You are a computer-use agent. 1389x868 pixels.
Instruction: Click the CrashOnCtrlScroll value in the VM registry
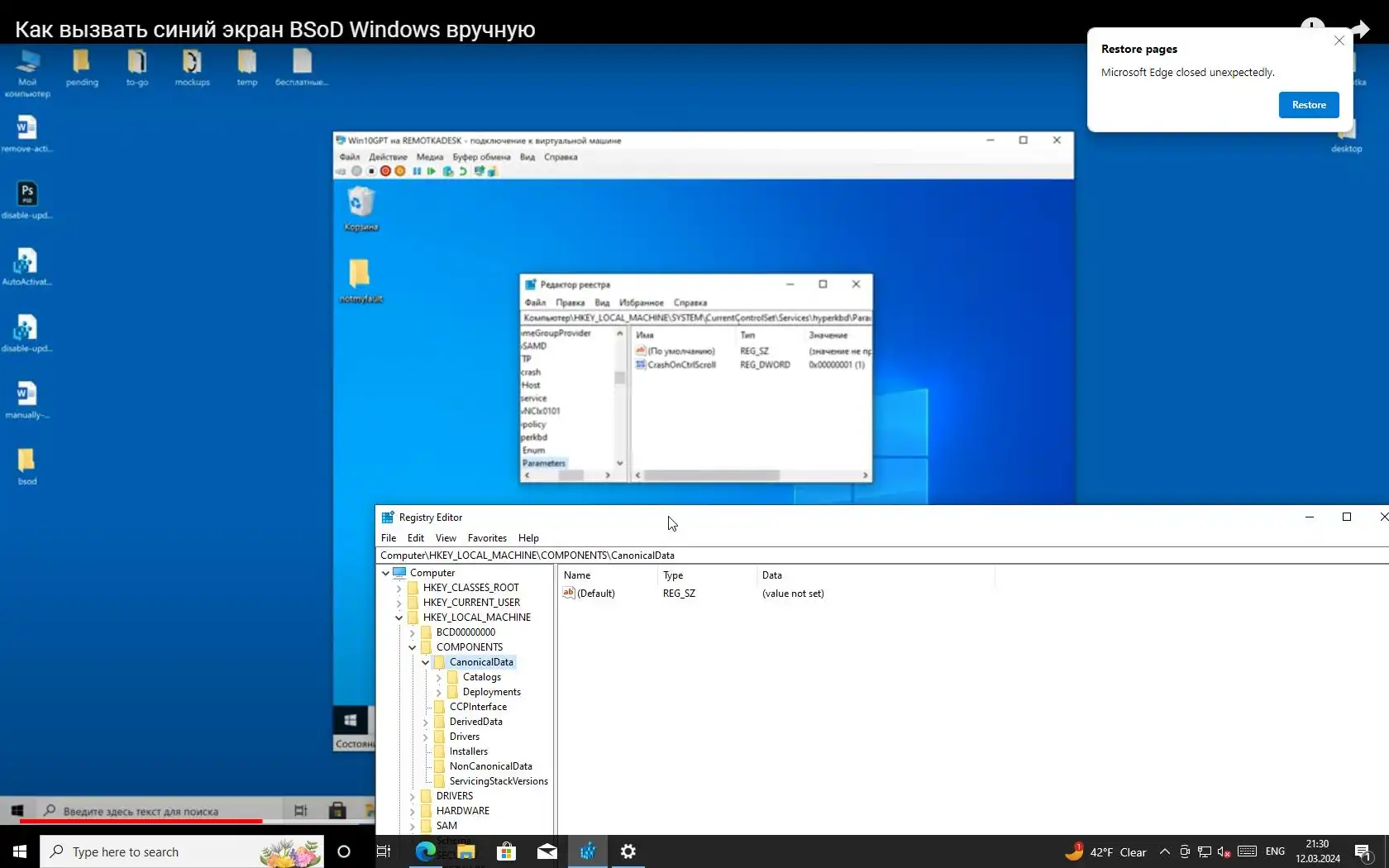(681, 365)
